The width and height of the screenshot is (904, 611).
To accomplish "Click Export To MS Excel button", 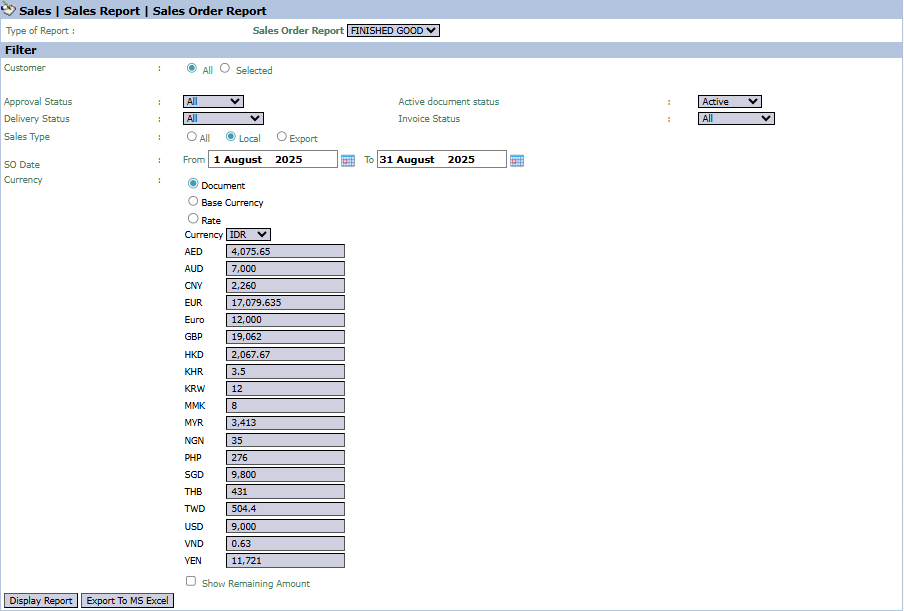I will (x=127, y=601).
